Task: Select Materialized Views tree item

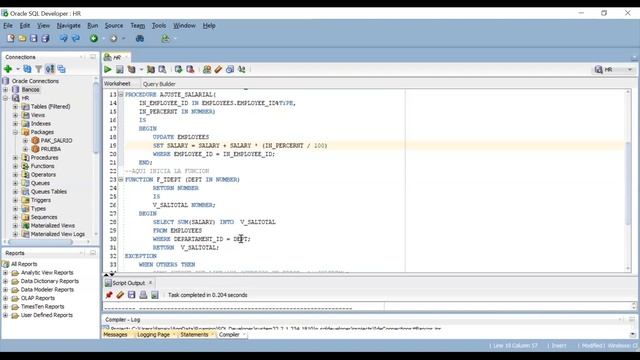Action: pyautogui.click(x=53, y=226)
